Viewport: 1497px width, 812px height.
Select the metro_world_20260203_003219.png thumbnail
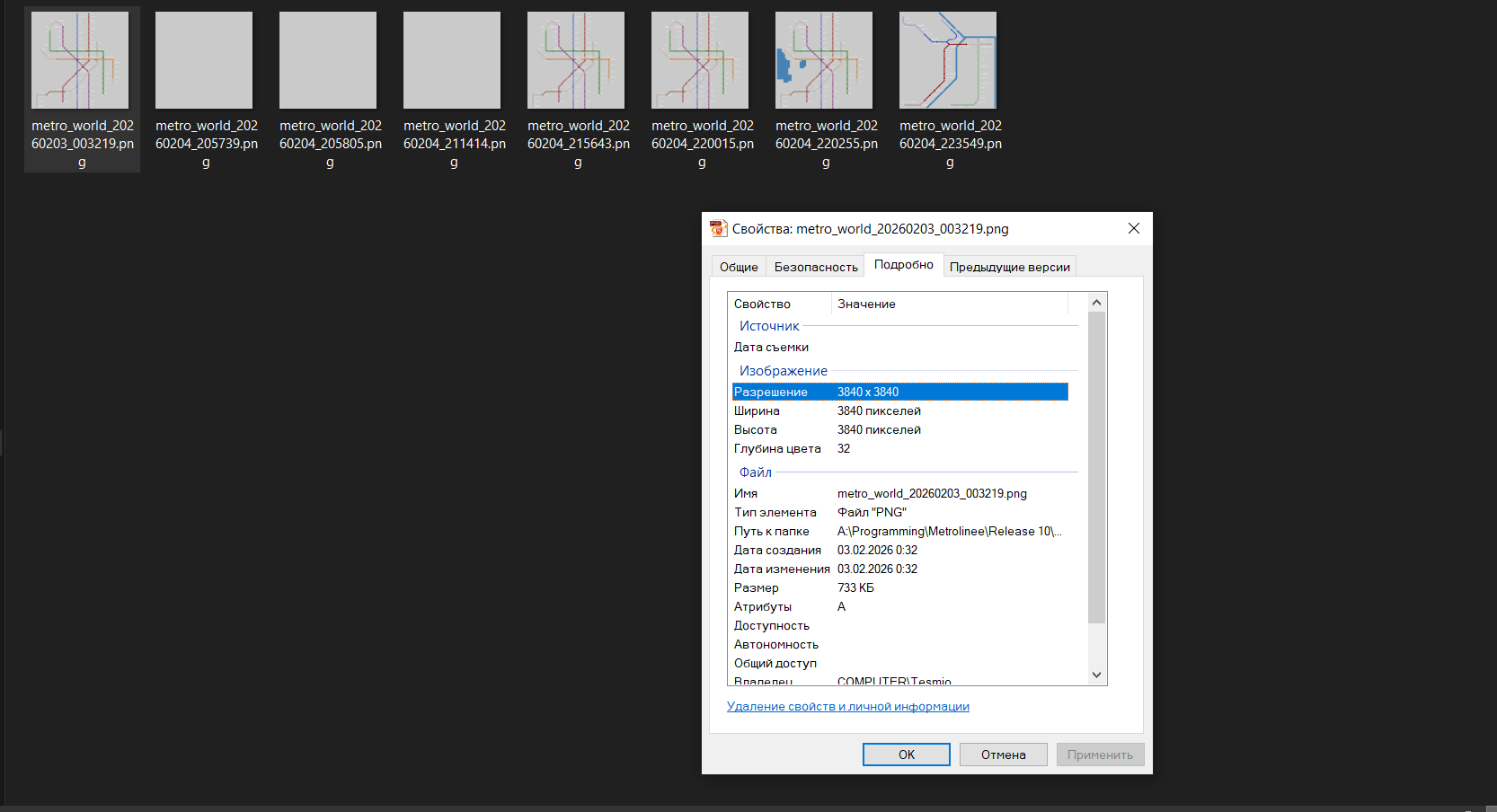pyautogui.click(x=80, y=61)
